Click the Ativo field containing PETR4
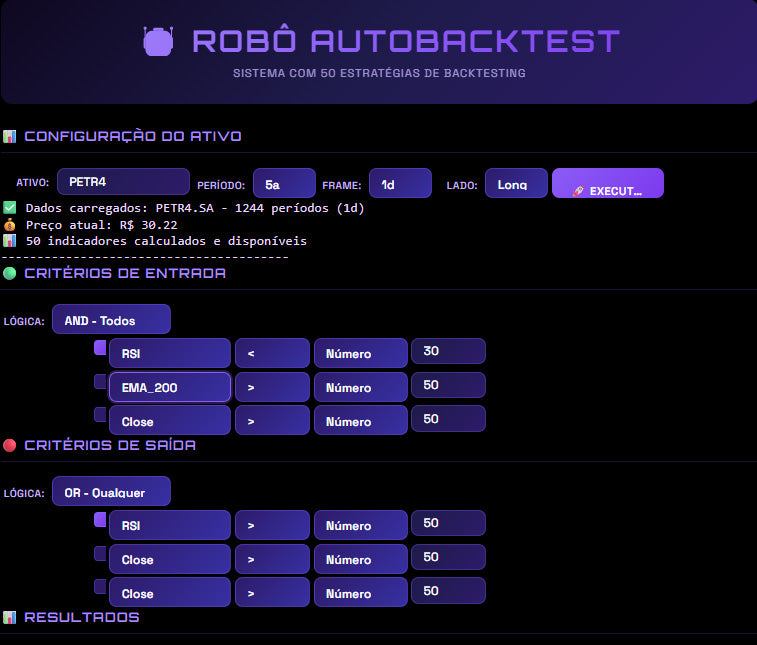 [x=123, y=182]
